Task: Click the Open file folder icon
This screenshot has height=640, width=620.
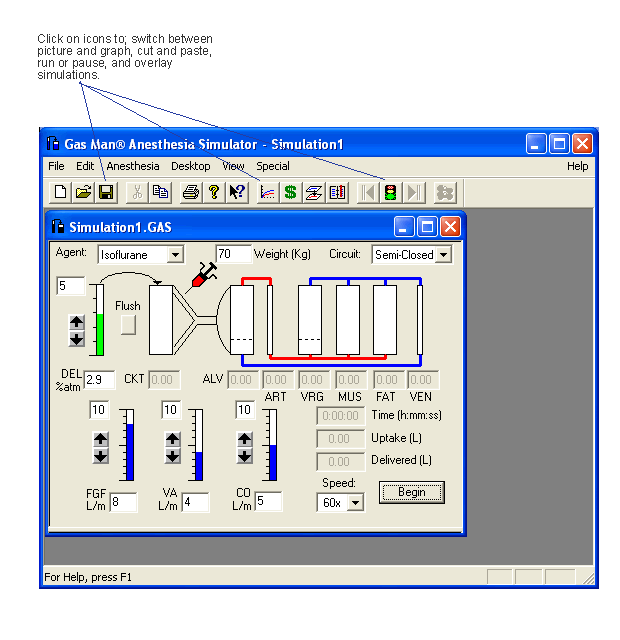Action: point(83,192)
